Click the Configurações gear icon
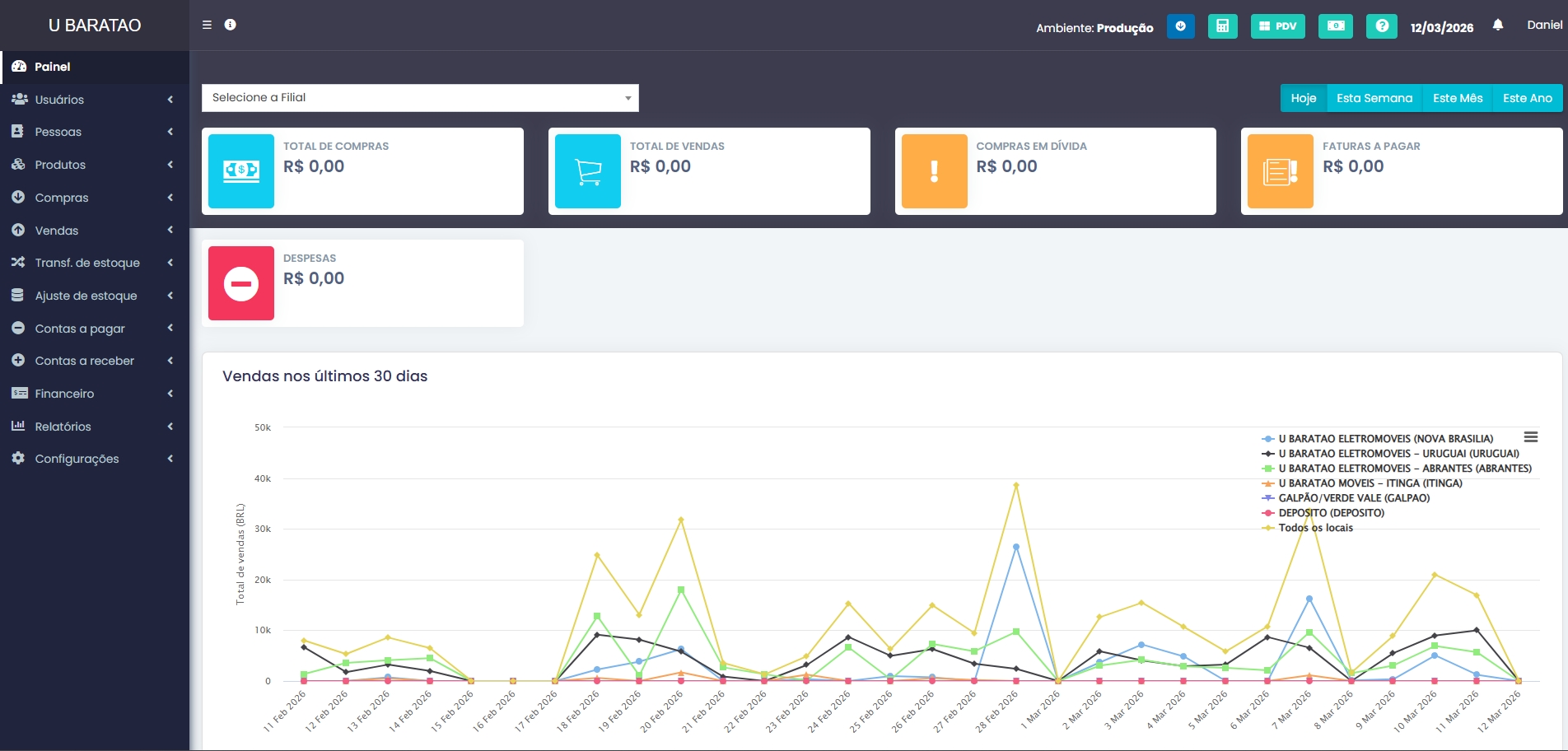Screen dimensions: 1568x751 pos(18,459)
